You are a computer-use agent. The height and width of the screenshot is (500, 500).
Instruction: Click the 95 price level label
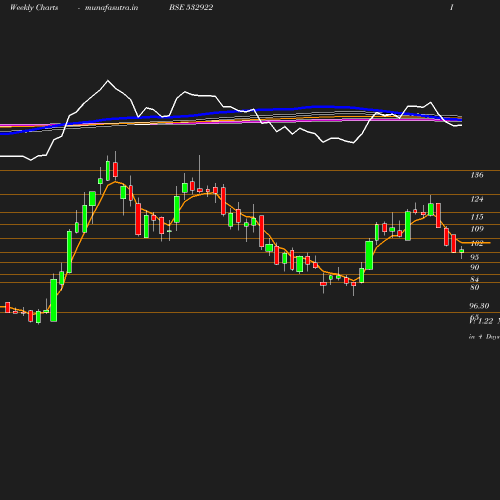coord(475,257)
